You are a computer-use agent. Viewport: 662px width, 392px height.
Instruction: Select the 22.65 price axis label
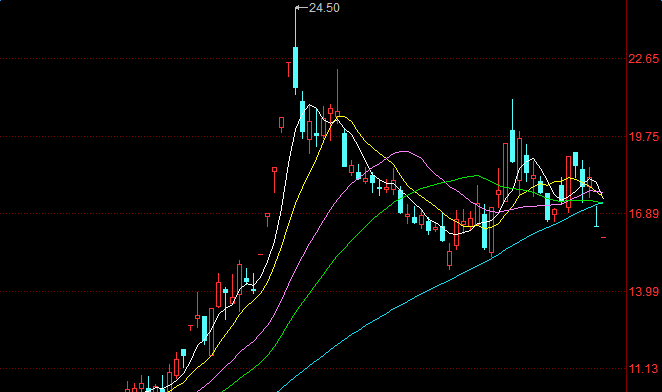tap(643, 59)
